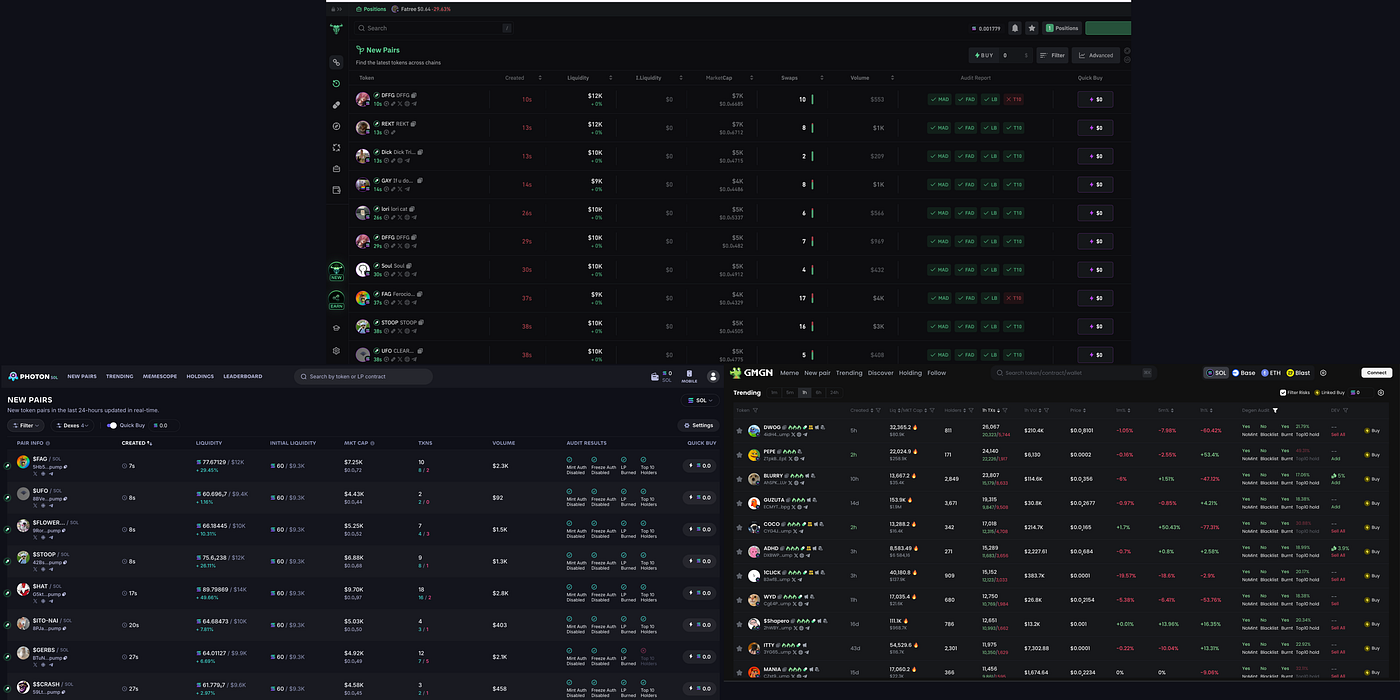Open the graduation cap icon in left sidebar

[x=336, y=327]
